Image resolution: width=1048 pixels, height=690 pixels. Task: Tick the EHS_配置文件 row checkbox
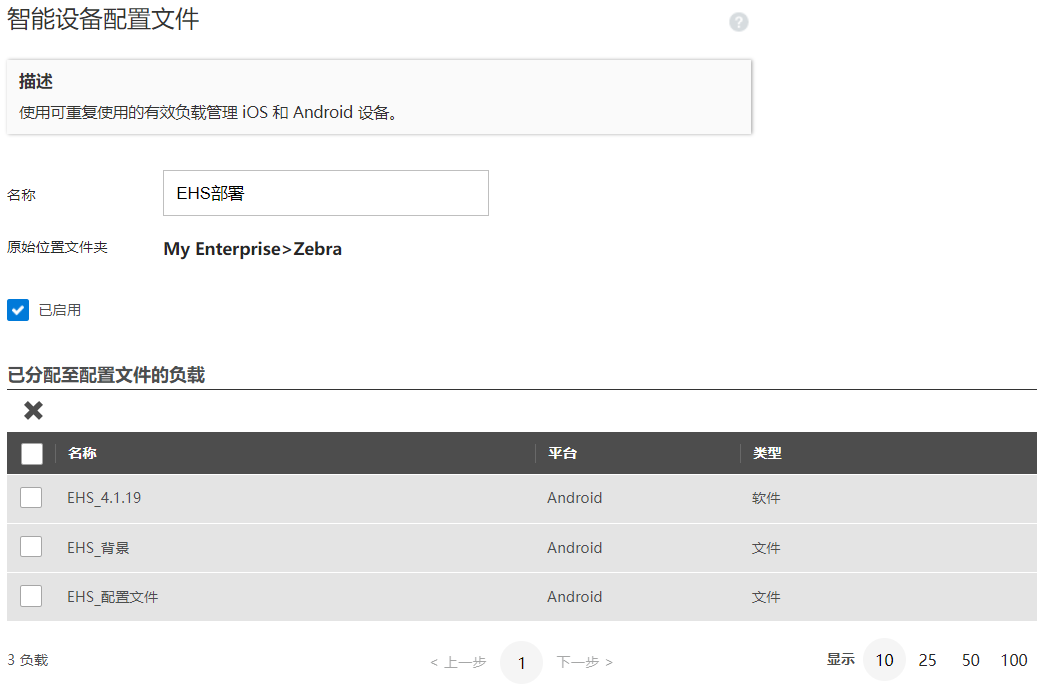tap(31, 596)
